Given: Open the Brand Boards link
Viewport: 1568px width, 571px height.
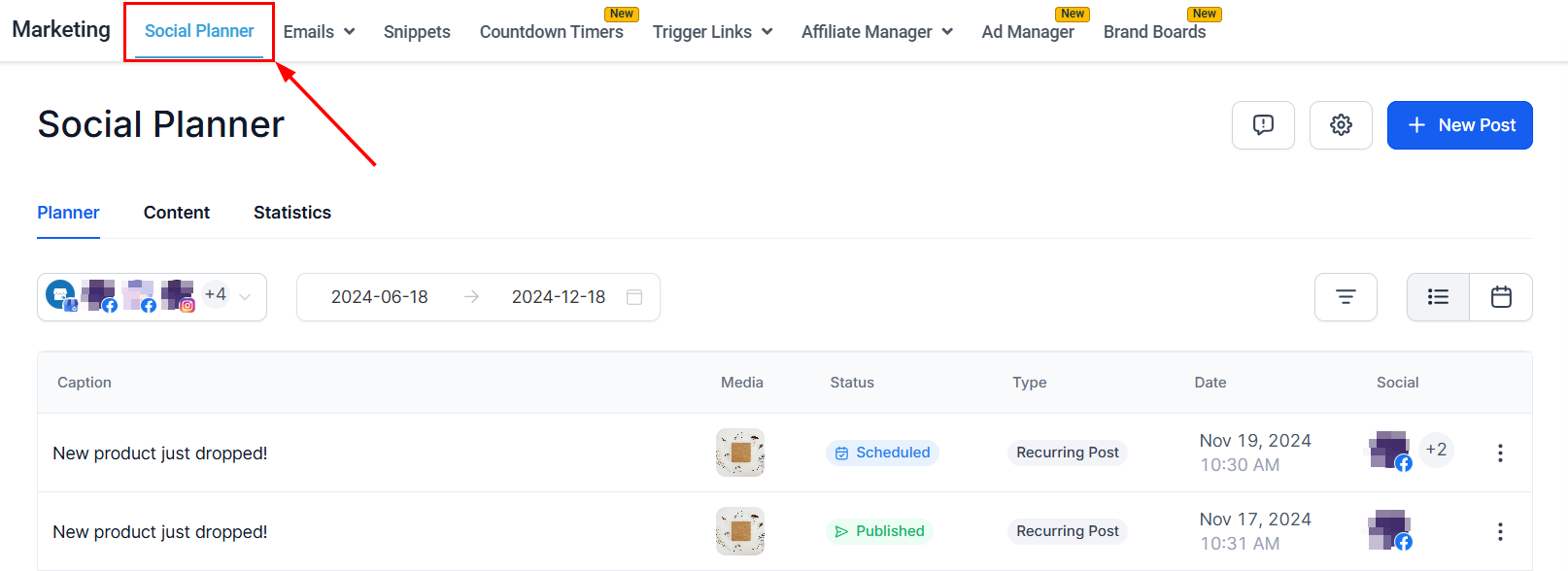Looking at the screenshot, I should tap(1154, 32).
